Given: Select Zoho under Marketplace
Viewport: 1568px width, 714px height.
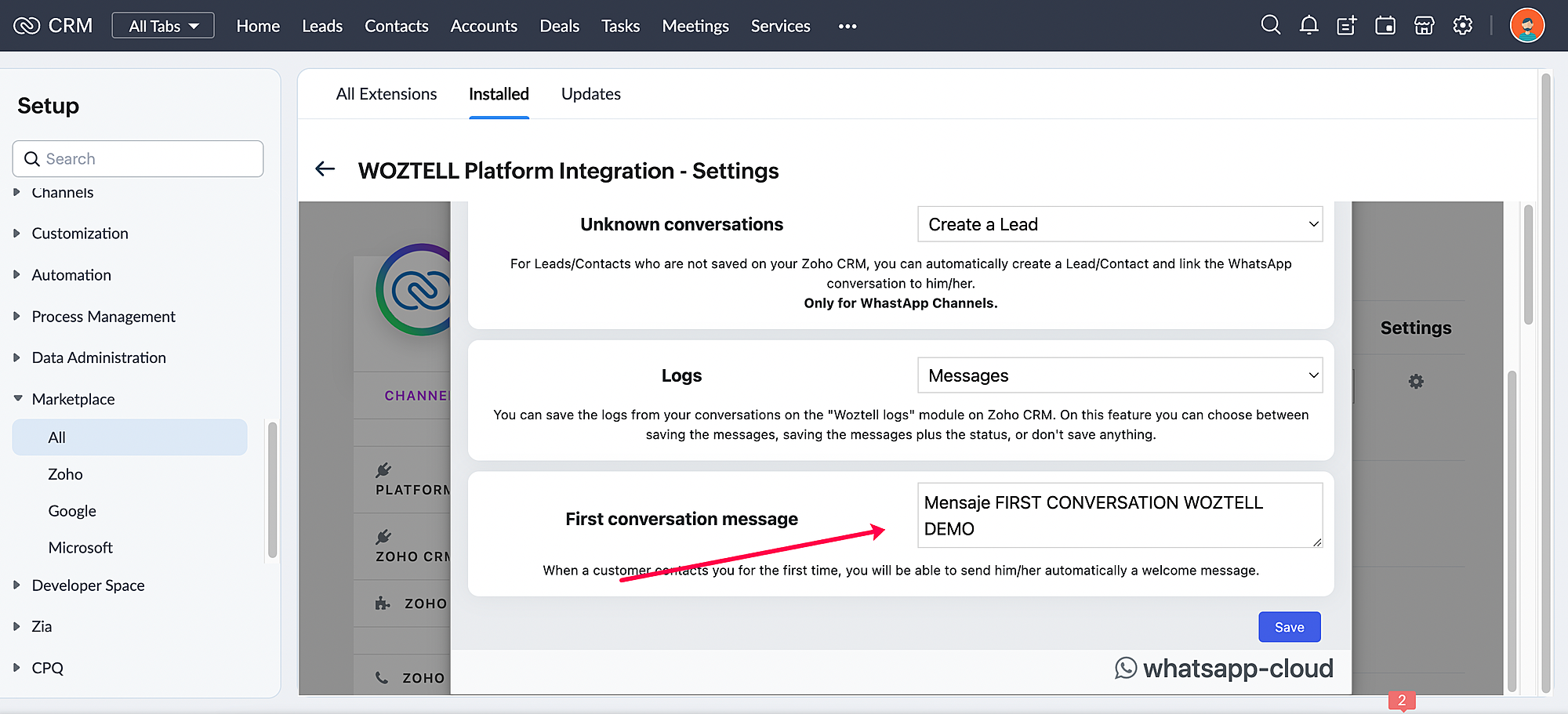Looking at the screenshot, I should coord(65,474).
